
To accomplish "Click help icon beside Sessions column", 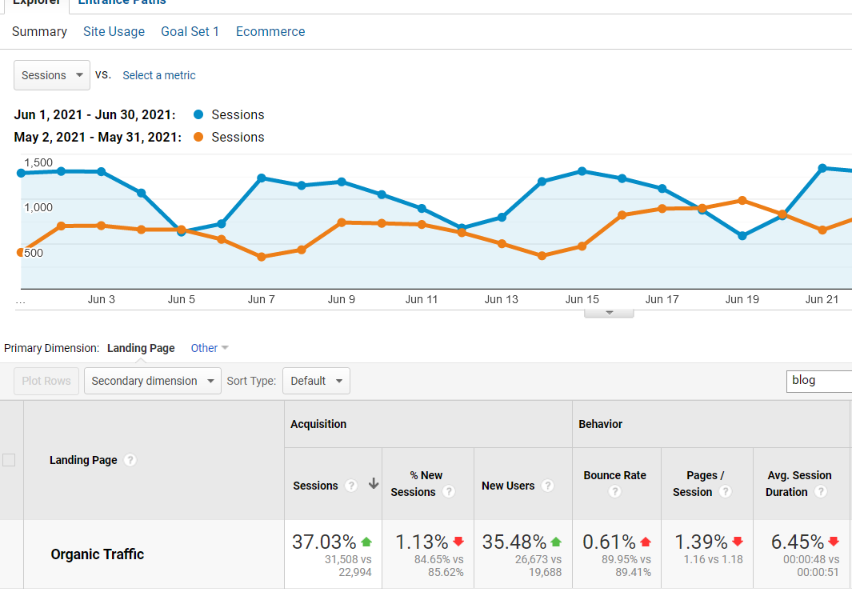I will pyautogui.click(x=351, y=486).
